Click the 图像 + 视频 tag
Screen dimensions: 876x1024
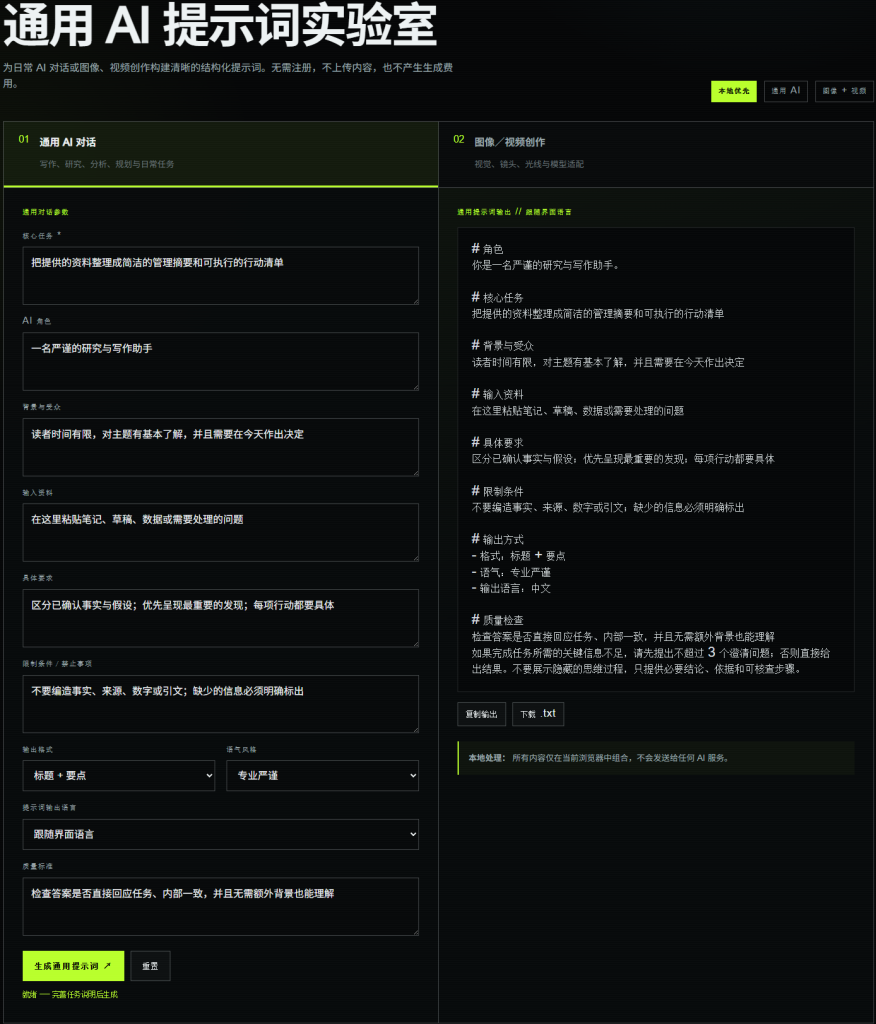844,91
